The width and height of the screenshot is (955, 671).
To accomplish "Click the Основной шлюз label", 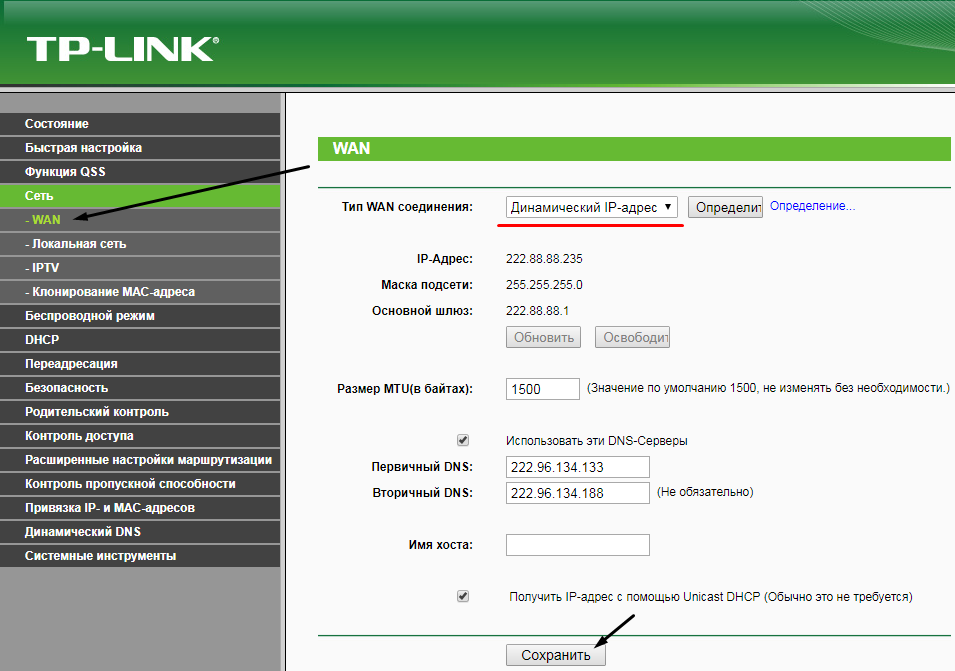I will (x=422, y=311).
